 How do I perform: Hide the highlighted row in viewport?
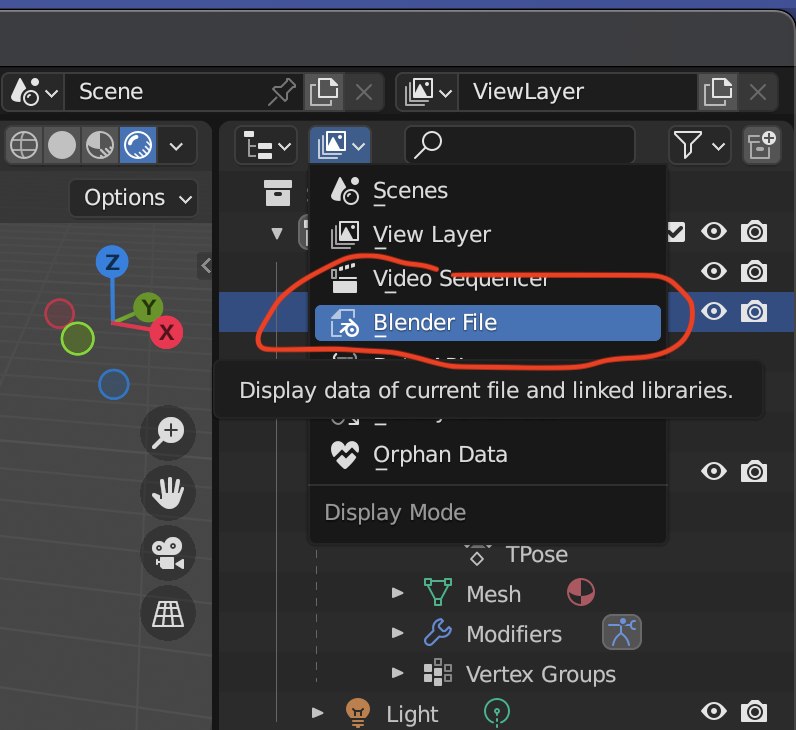(x=714, y=311)
